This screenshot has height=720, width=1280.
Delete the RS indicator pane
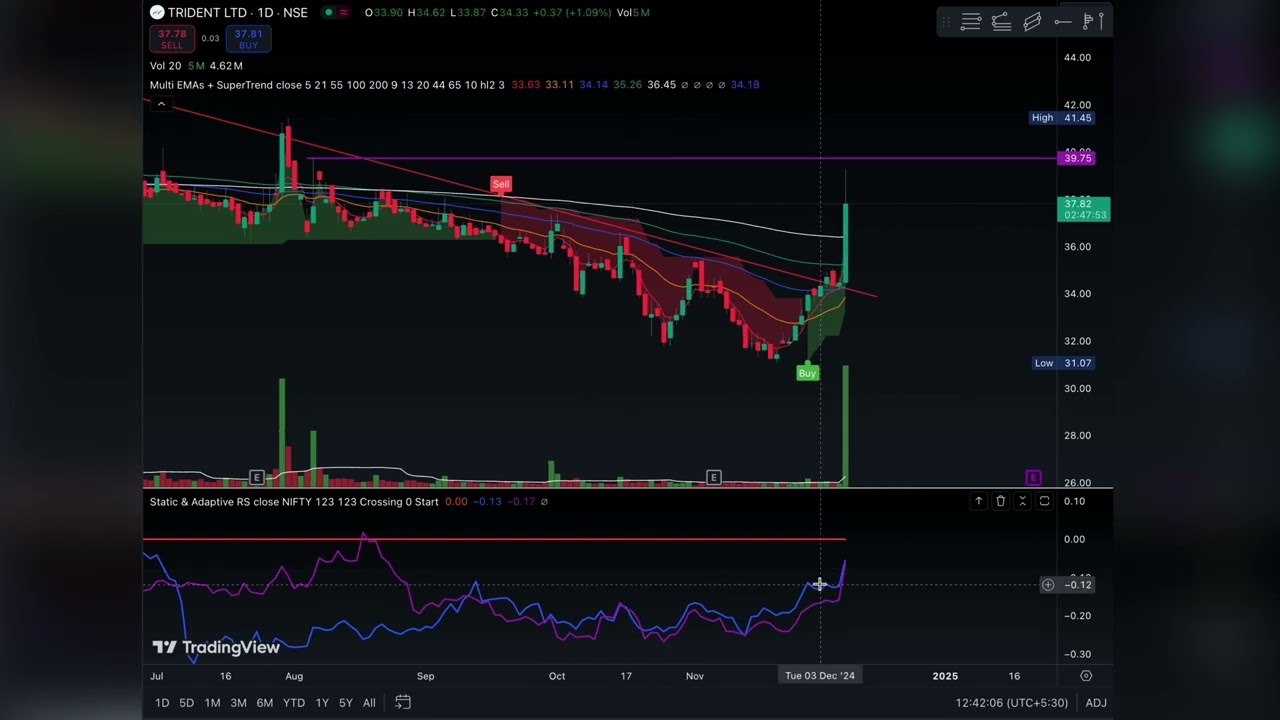click(1000, 501)
